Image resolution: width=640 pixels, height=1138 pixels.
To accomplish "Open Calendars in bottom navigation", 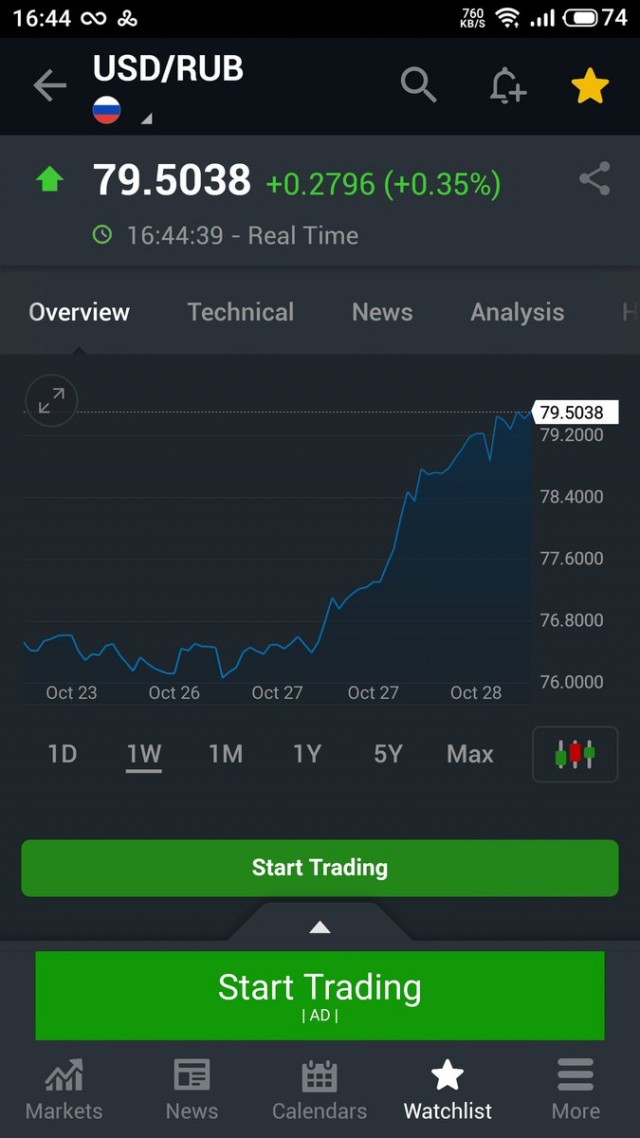I will 319,1089.
